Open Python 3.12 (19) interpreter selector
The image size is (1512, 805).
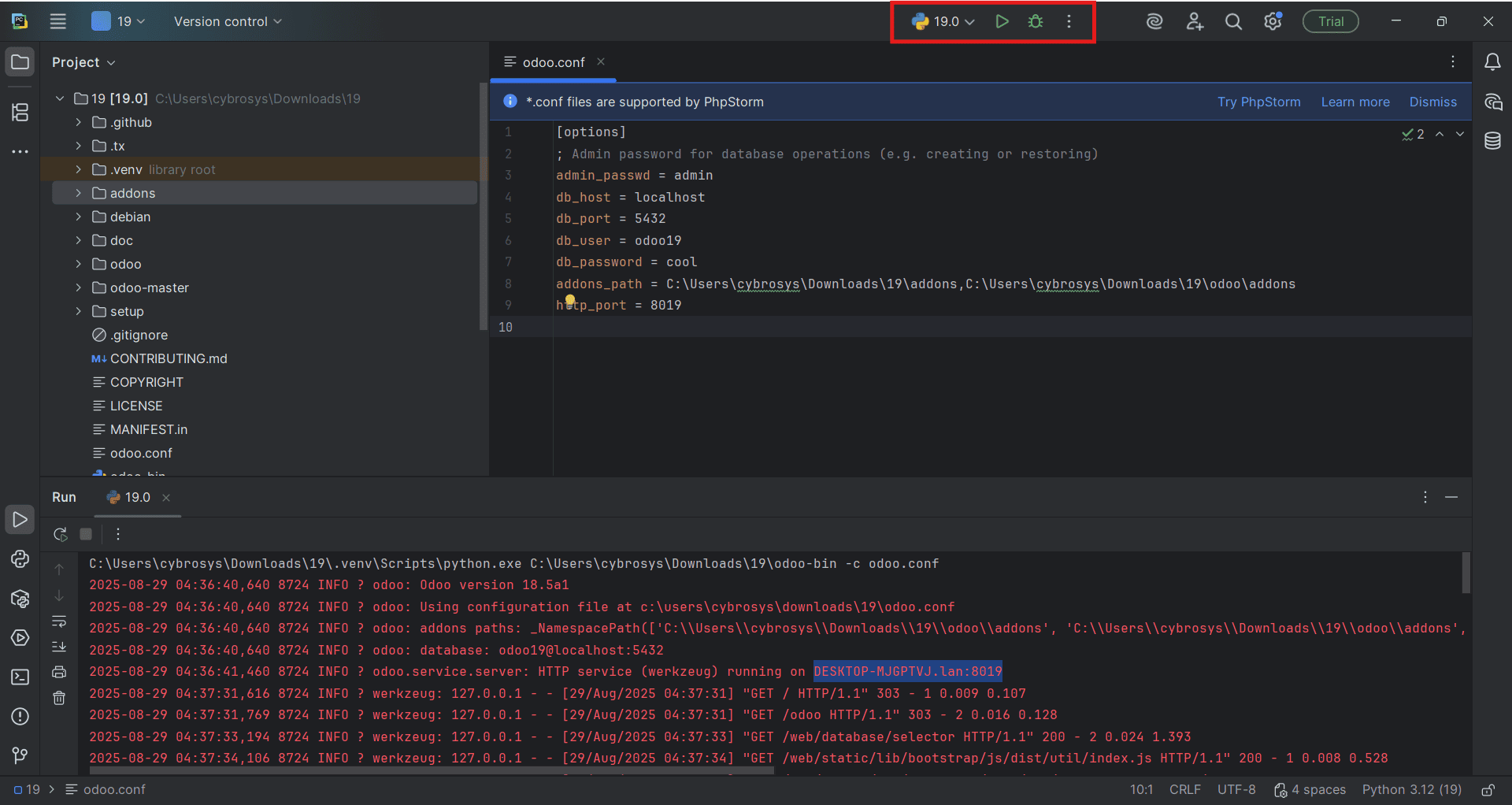point(1411,790)
